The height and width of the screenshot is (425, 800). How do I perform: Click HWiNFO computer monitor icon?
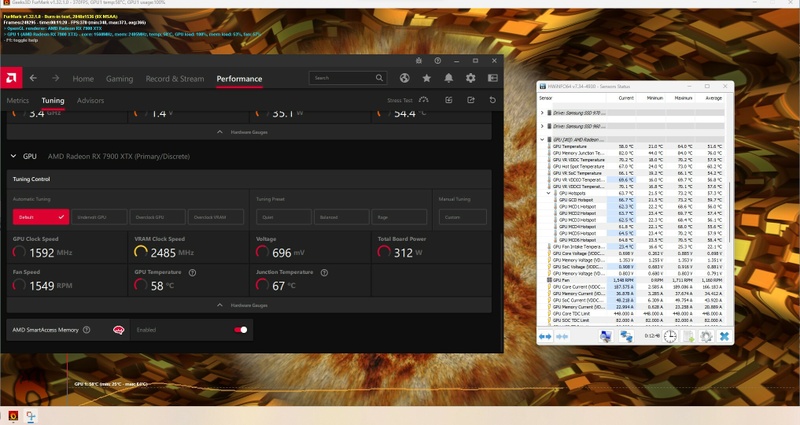point(606,336)
